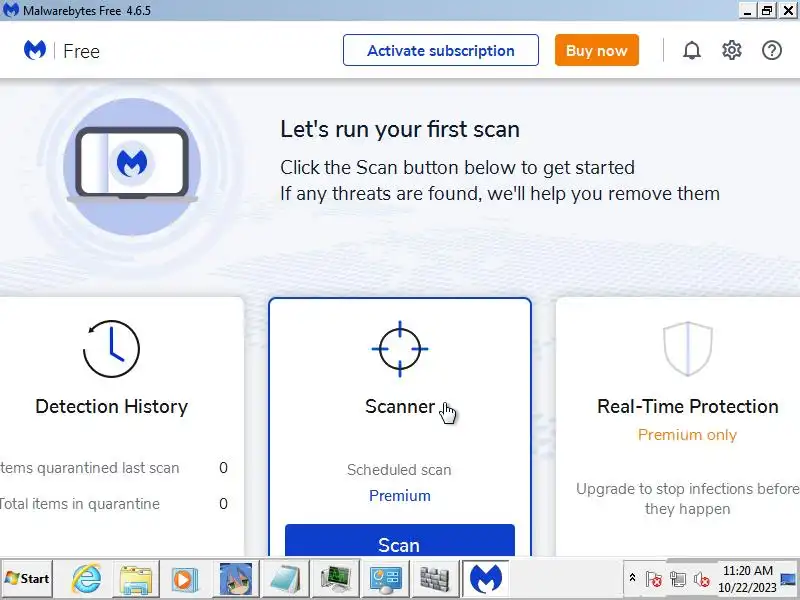Click the Scanner crosshair icon
Image resolution: width=800 pixels, height=600 pixels.
(x=399, y=349)
